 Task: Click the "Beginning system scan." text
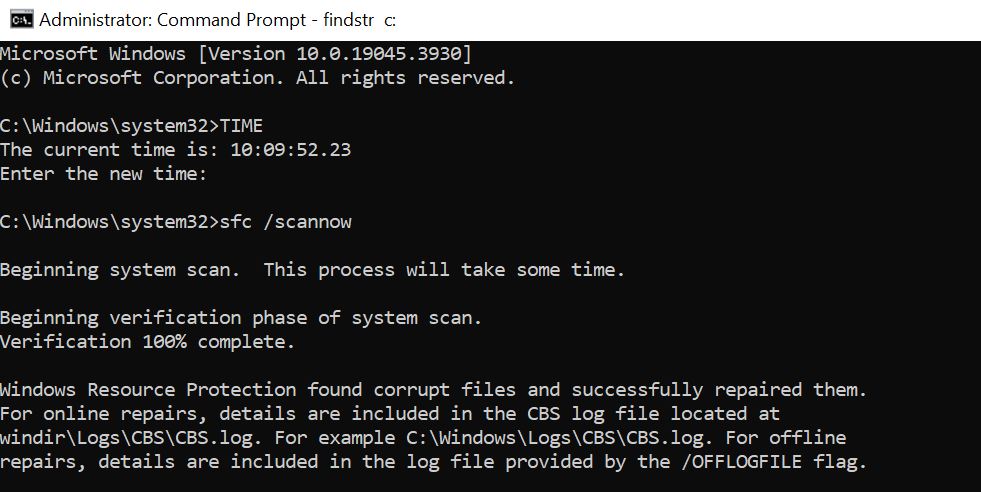click(120, 270)
